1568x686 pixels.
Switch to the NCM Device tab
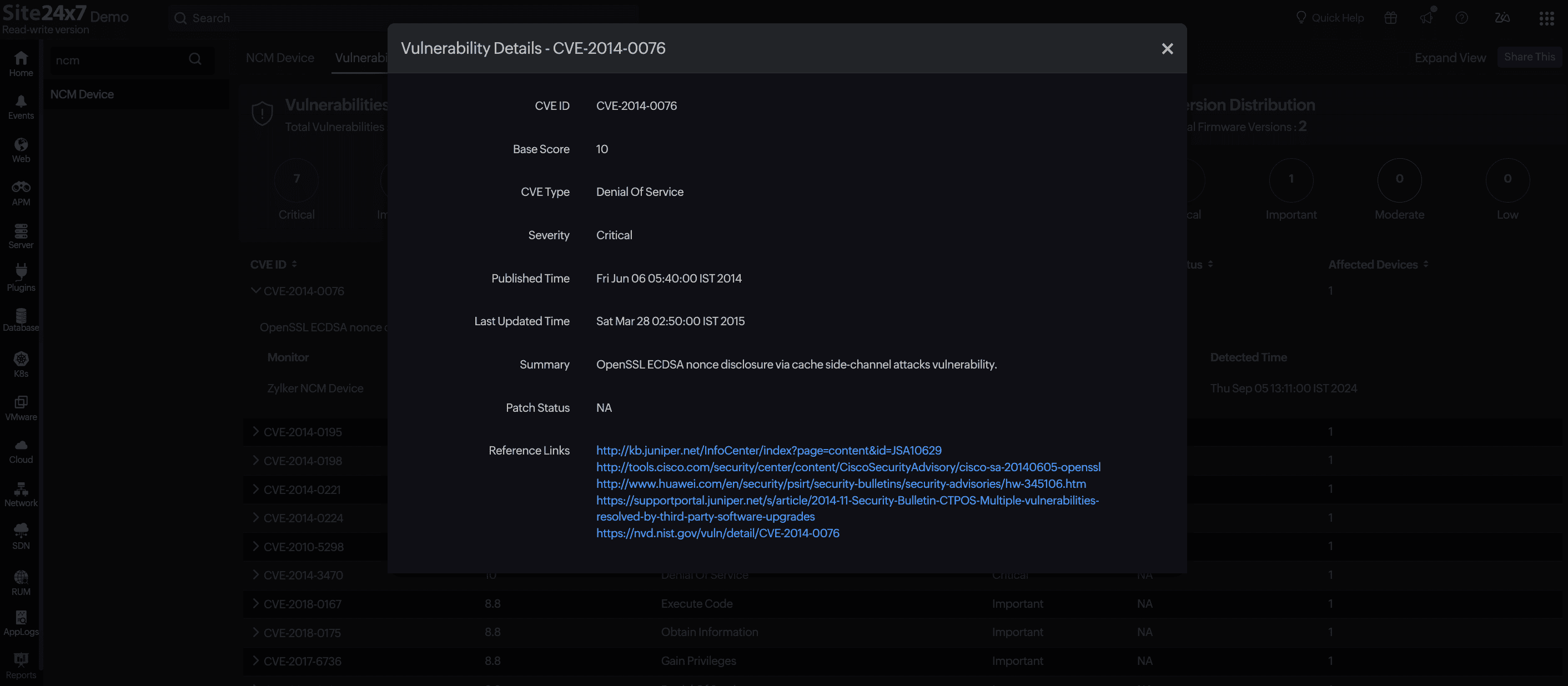click(280, 57)
